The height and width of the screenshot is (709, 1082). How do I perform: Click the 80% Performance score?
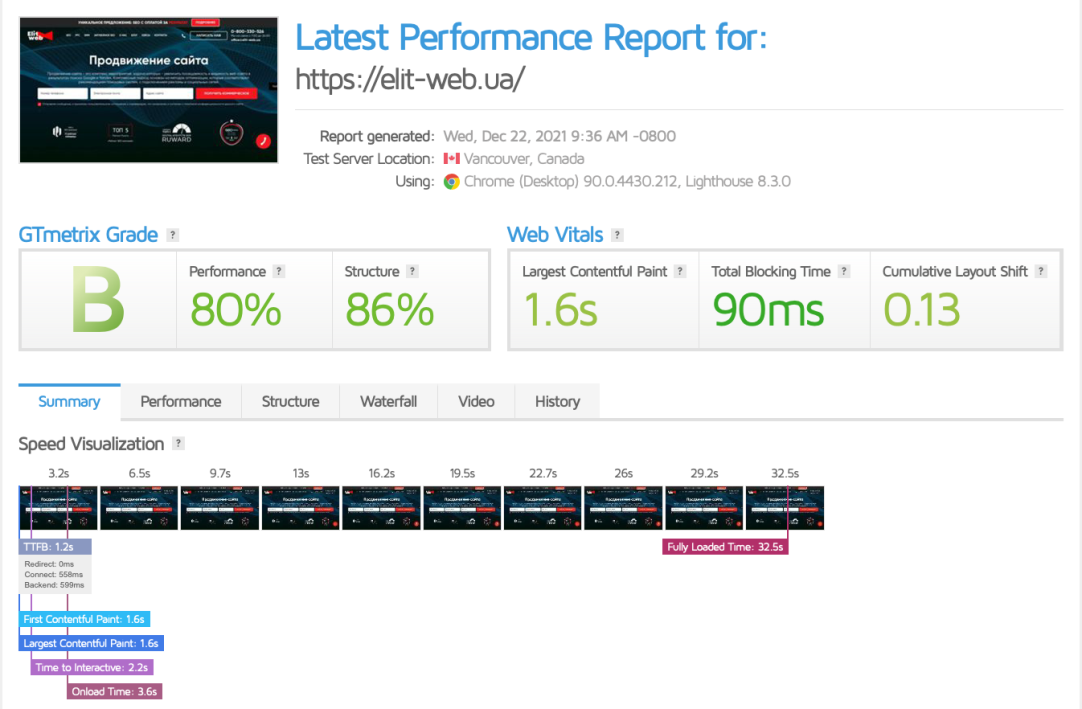tap(235, 309)
